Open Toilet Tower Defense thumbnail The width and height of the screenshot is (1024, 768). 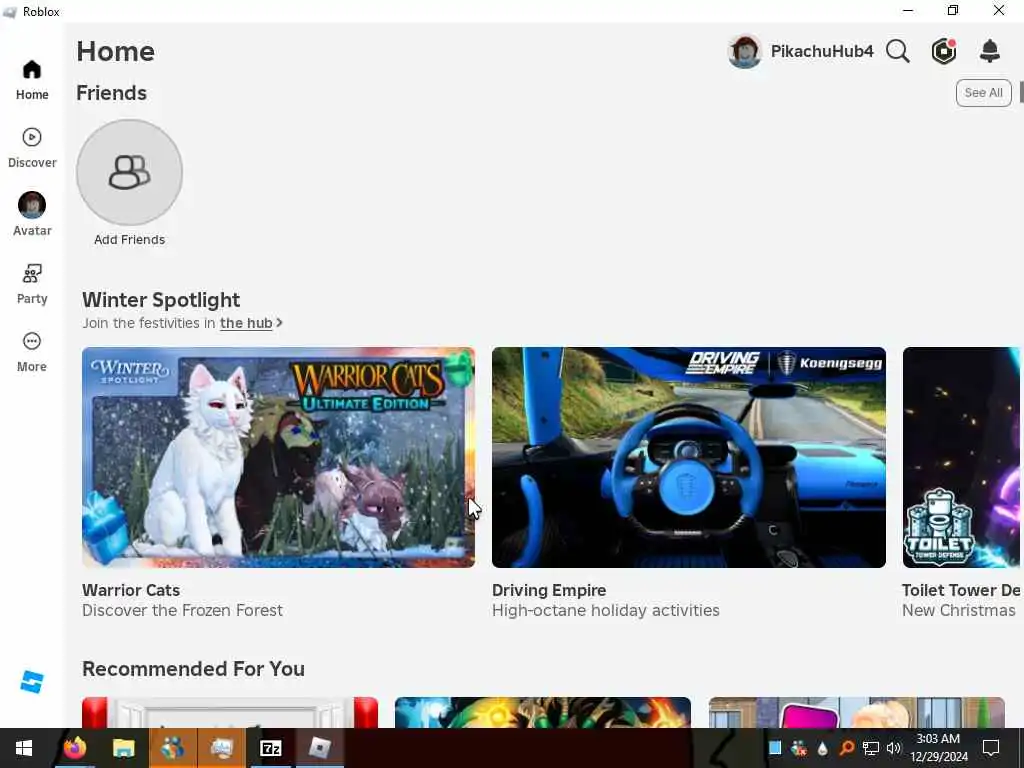(961, 457)
